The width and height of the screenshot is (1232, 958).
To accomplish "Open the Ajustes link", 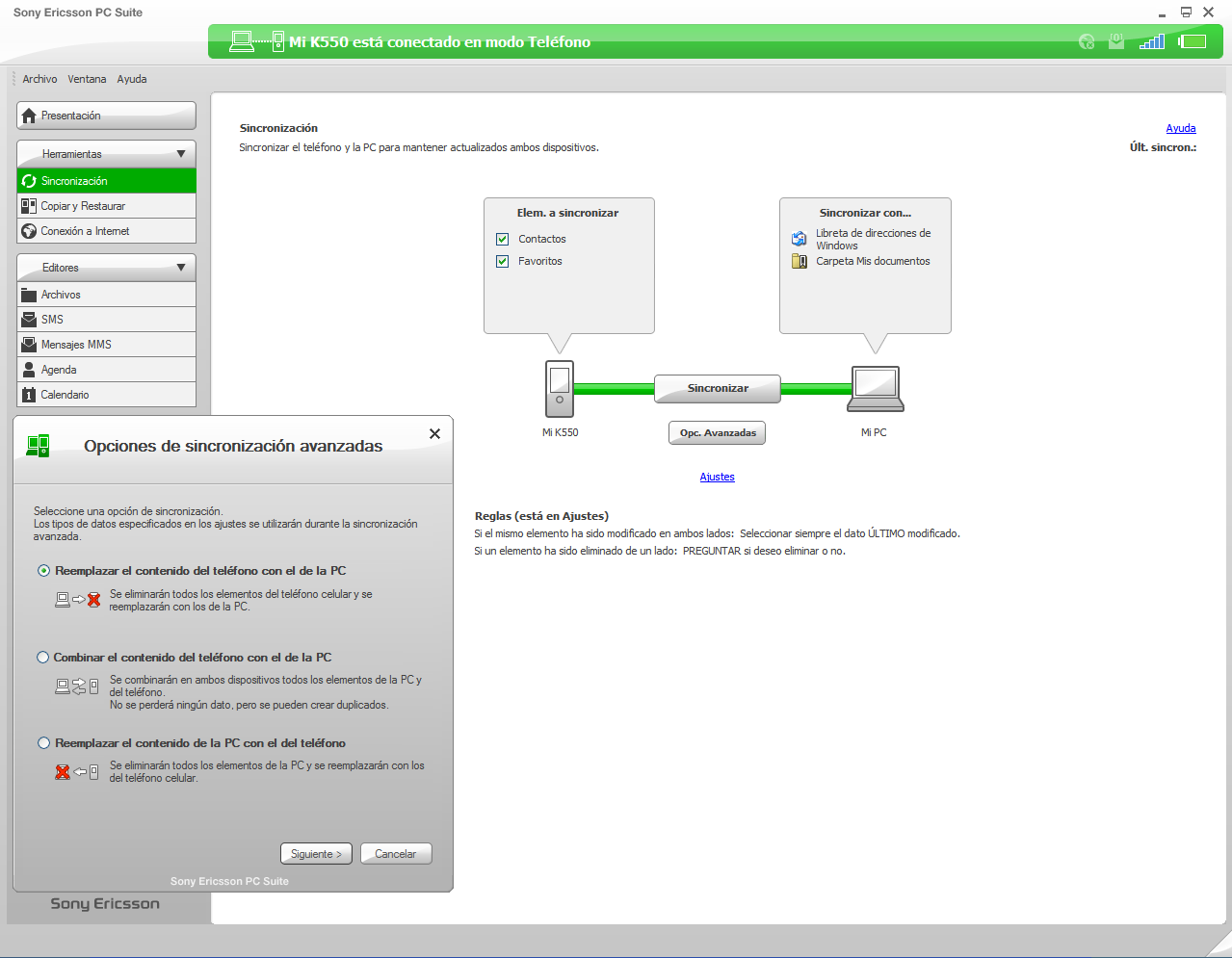I will tap(717, 477).
